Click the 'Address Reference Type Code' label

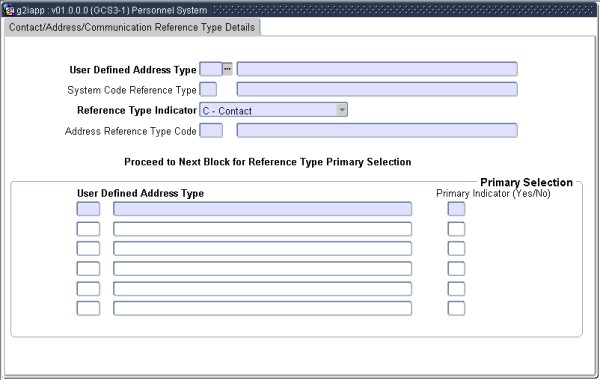(130, 131)
